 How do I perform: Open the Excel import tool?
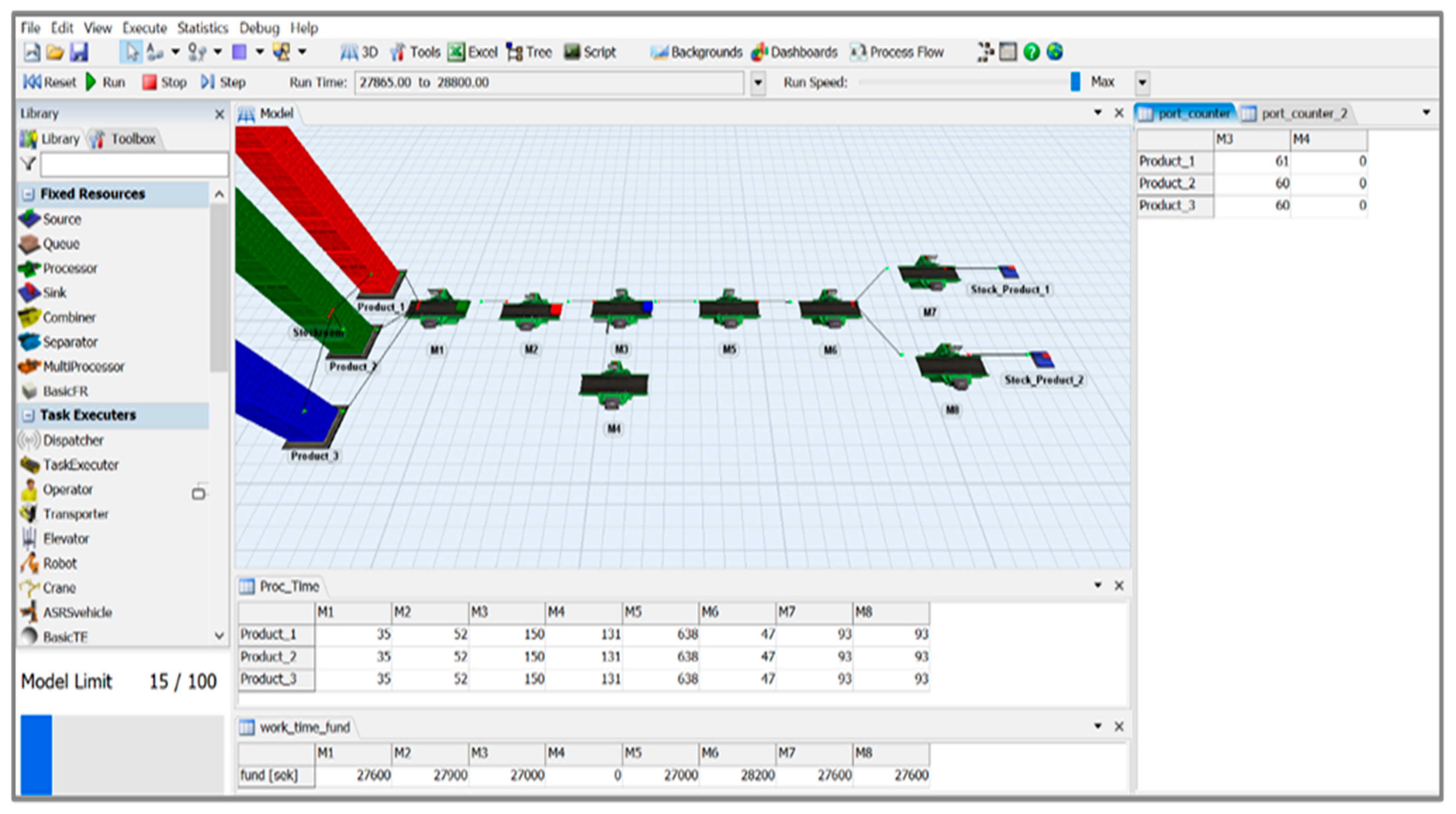tap(472, 52)
